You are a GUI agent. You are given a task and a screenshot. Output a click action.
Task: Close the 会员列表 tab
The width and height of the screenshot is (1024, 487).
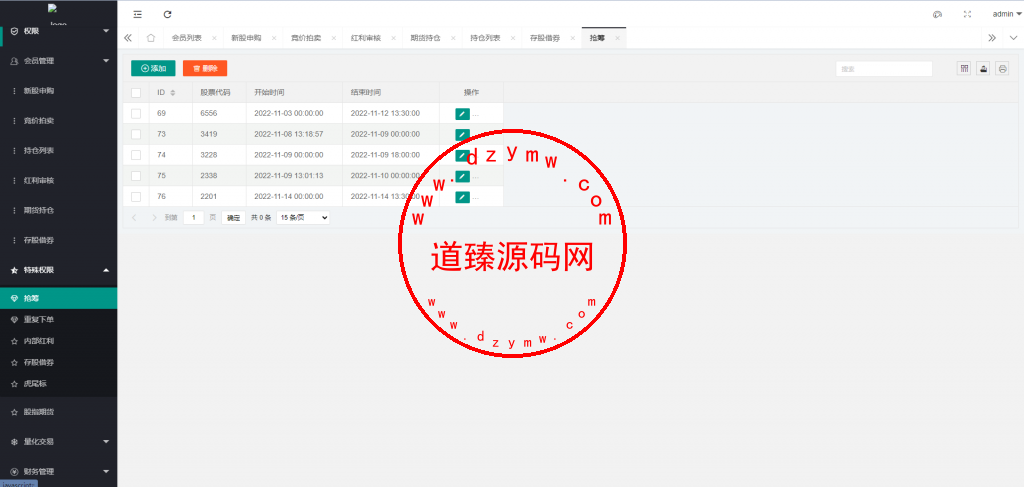pos(214,38)
